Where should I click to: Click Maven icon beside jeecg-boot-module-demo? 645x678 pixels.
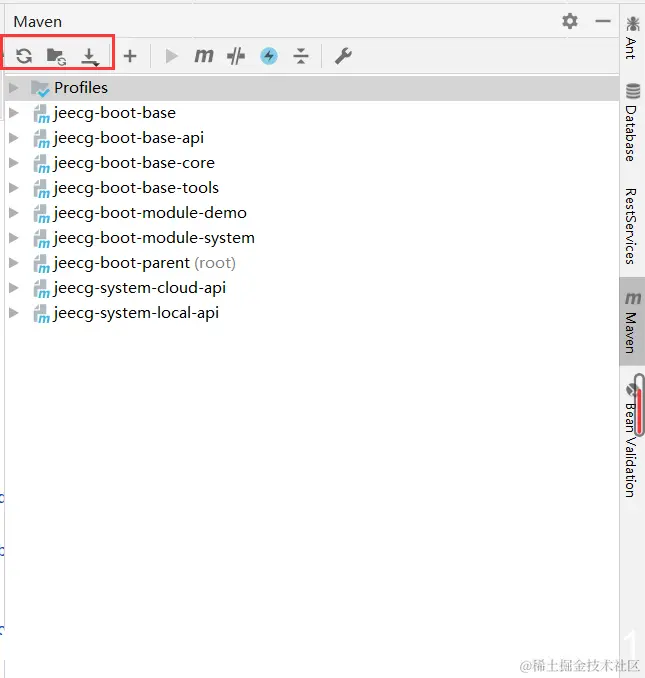(x=42, y=214)
